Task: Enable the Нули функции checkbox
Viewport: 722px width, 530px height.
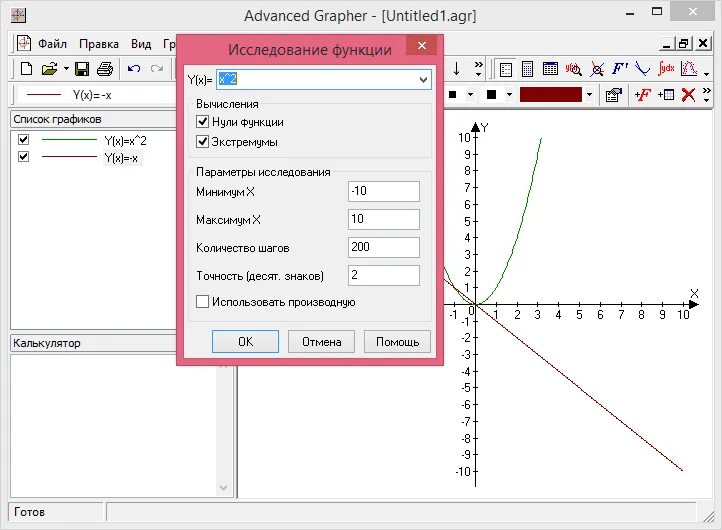Action: click(x=202, y=122)
